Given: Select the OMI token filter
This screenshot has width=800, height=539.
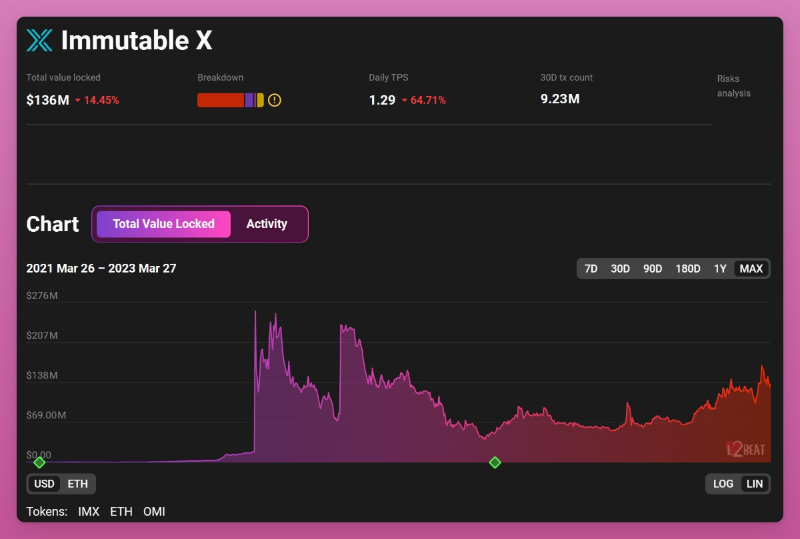Looking at the screenshot, I should point(154,511).
